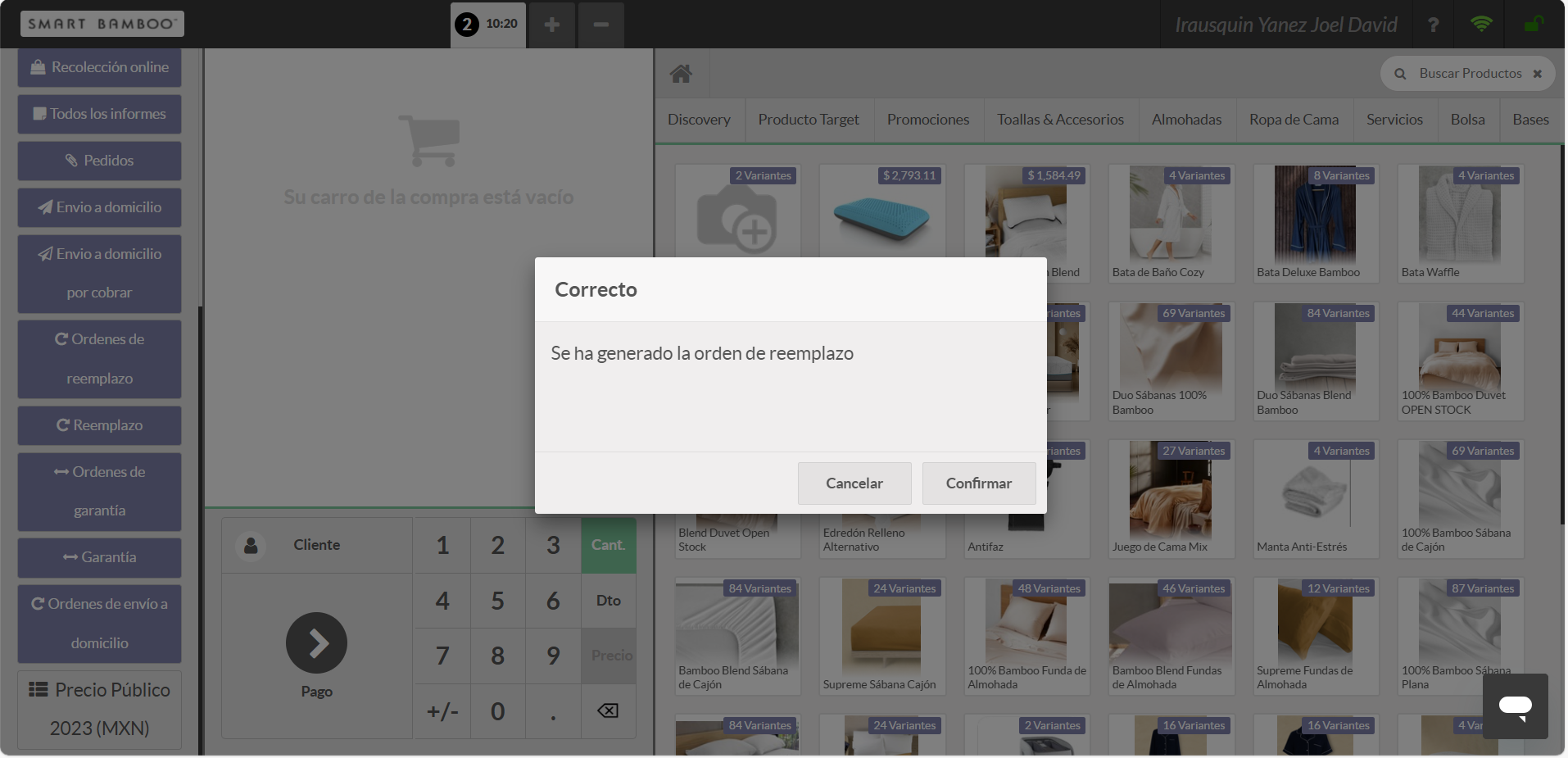Select the Precio numpad mode

pos(609,656)
